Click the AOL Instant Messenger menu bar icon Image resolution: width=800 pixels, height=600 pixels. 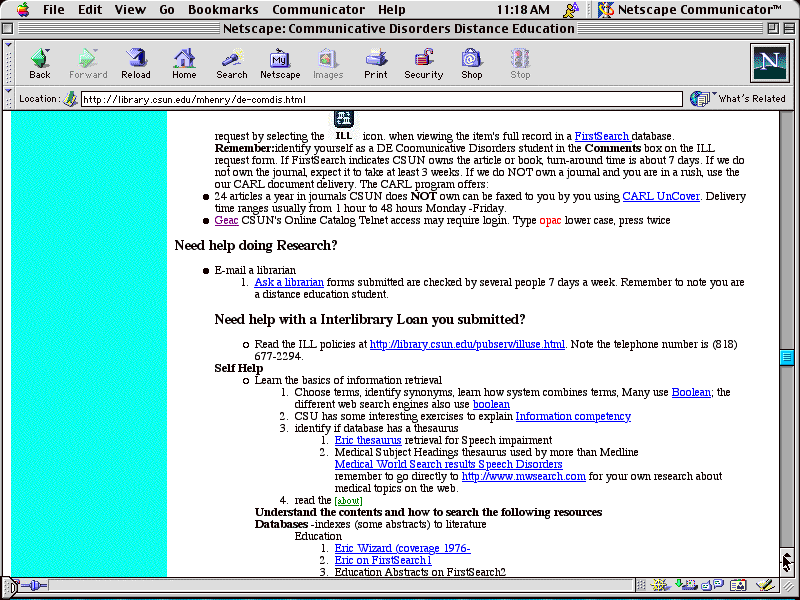[x=571, y=9]
